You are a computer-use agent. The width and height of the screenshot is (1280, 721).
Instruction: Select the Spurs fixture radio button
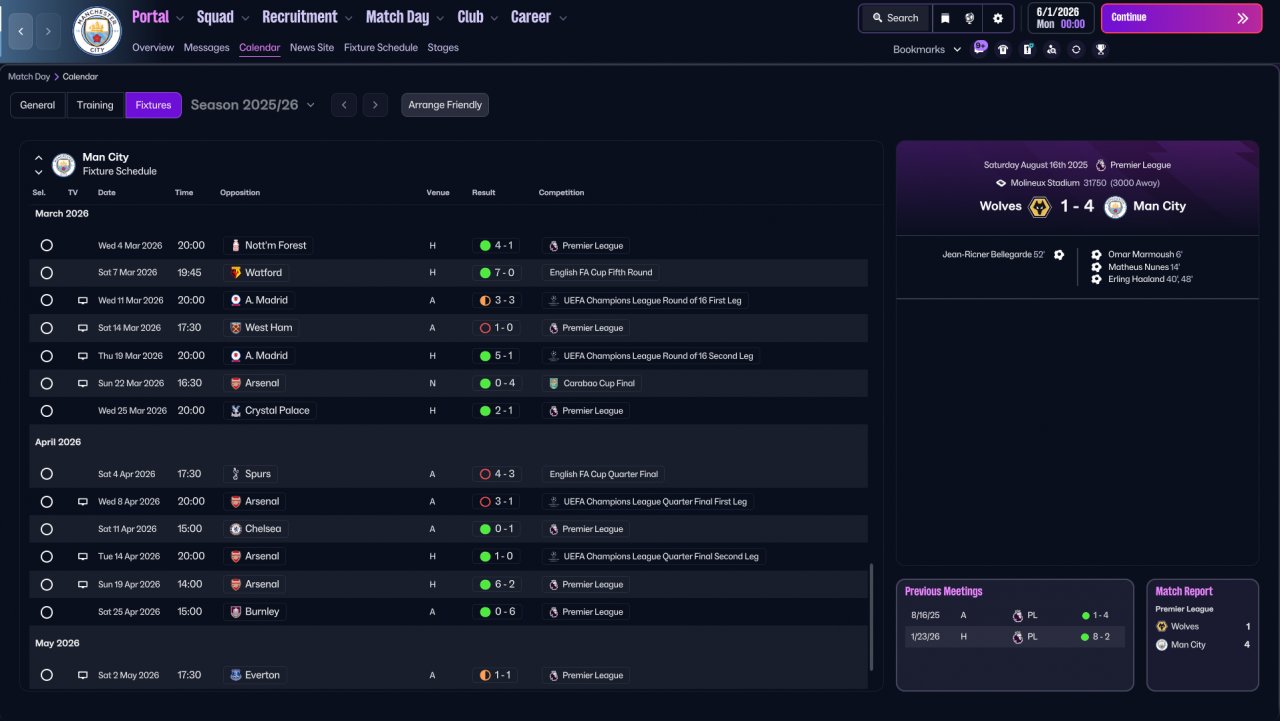click(46, 474)
